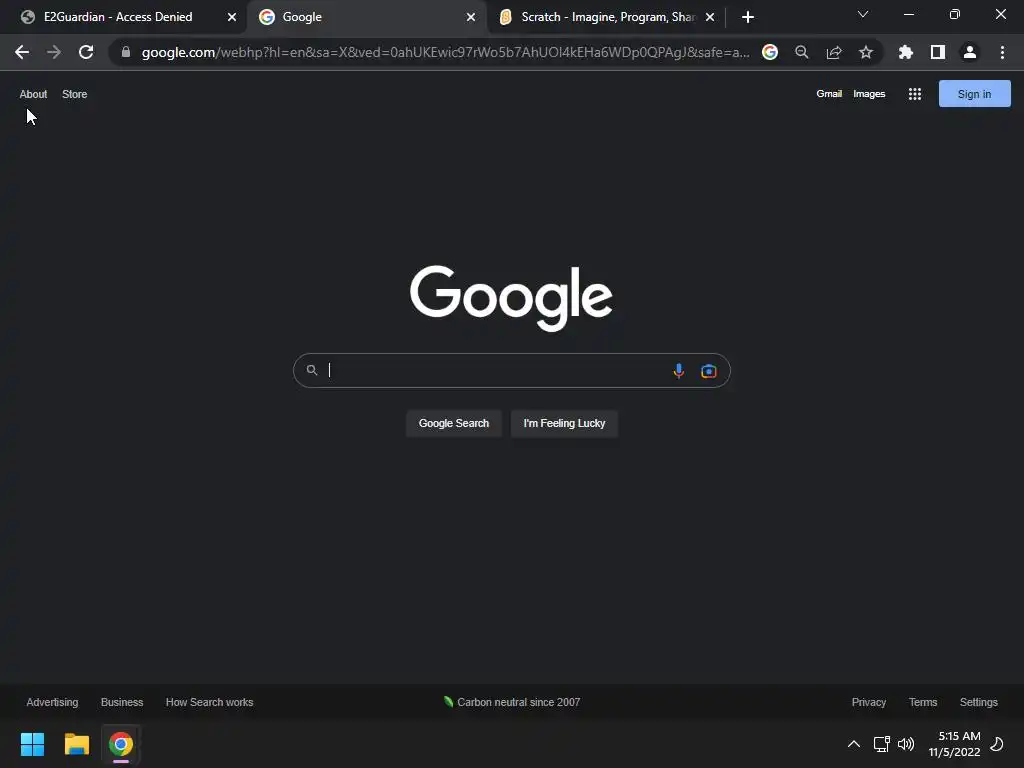Open File Explorer from taskbar

[76, 744]
